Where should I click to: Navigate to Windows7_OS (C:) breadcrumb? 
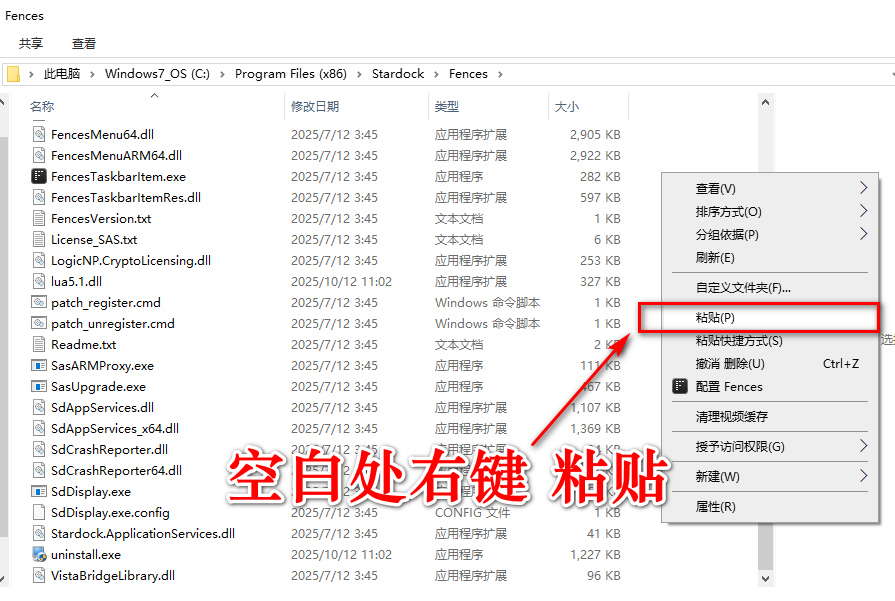coord(158,74)
